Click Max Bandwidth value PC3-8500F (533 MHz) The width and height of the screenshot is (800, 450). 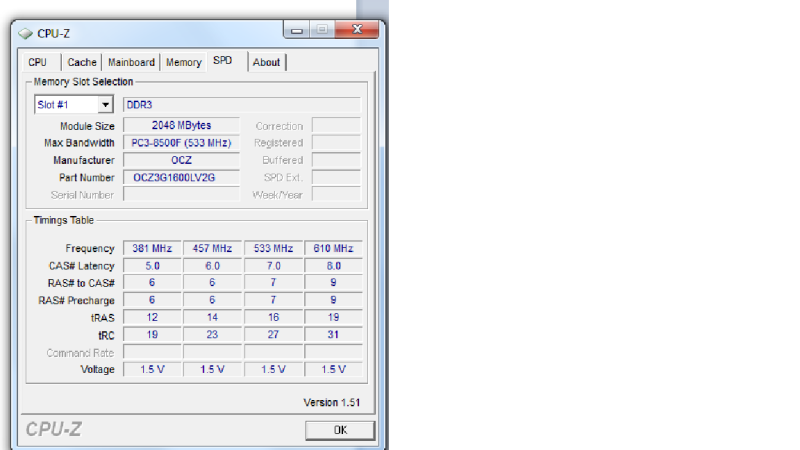point(181,143)
